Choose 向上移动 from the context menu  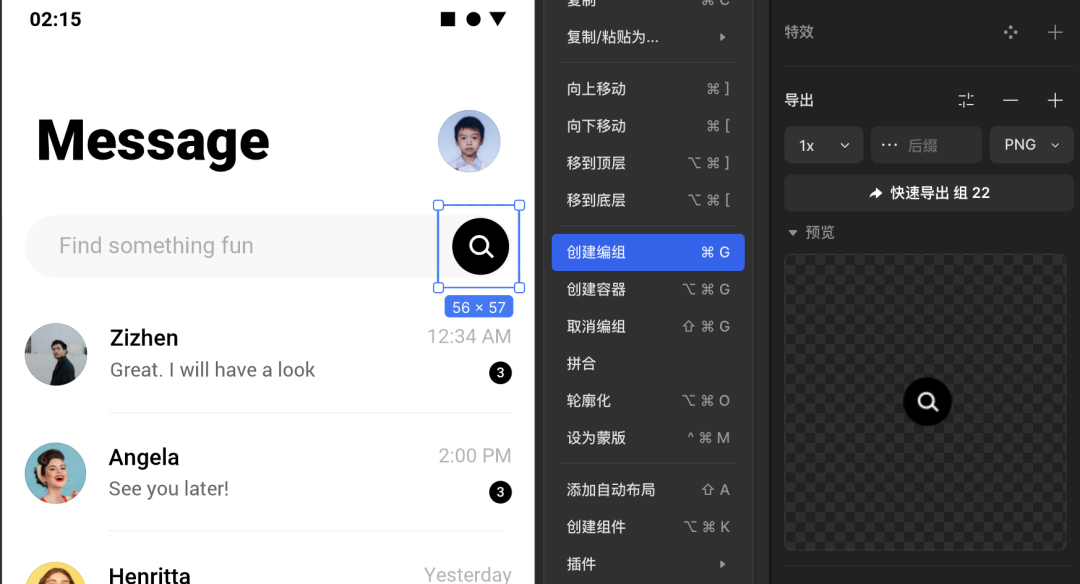[x=647, y=89]
